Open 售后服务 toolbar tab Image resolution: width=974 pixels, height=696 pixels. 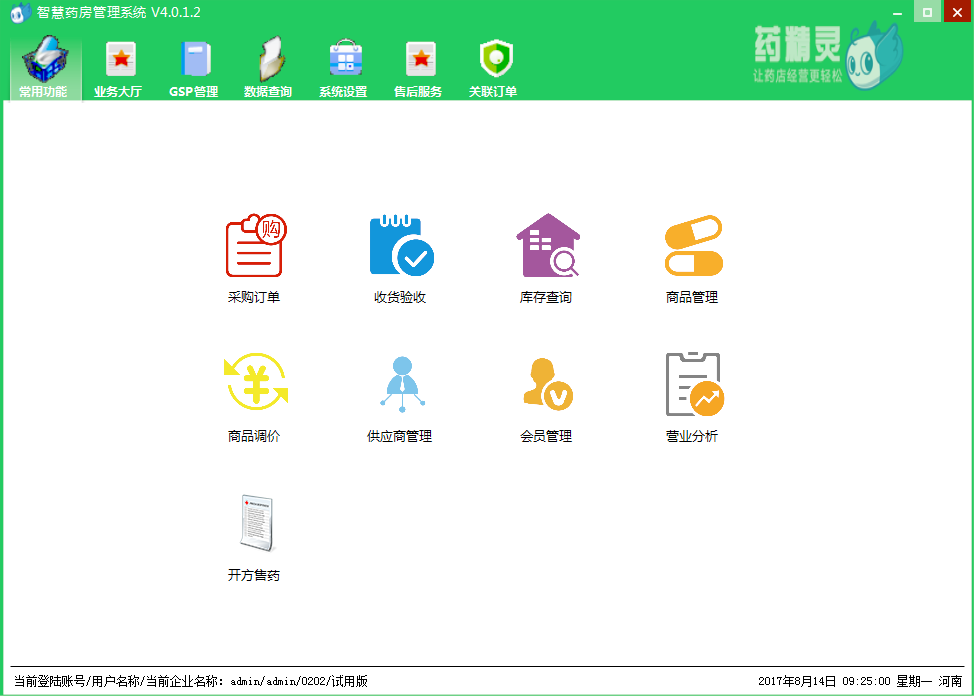click(419, 67)
